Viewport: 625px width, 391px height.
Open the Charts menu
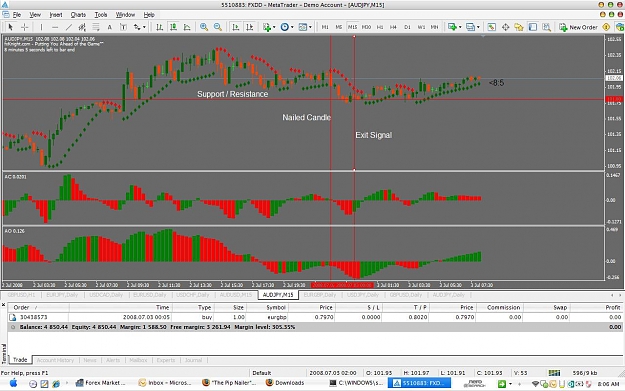78,15
